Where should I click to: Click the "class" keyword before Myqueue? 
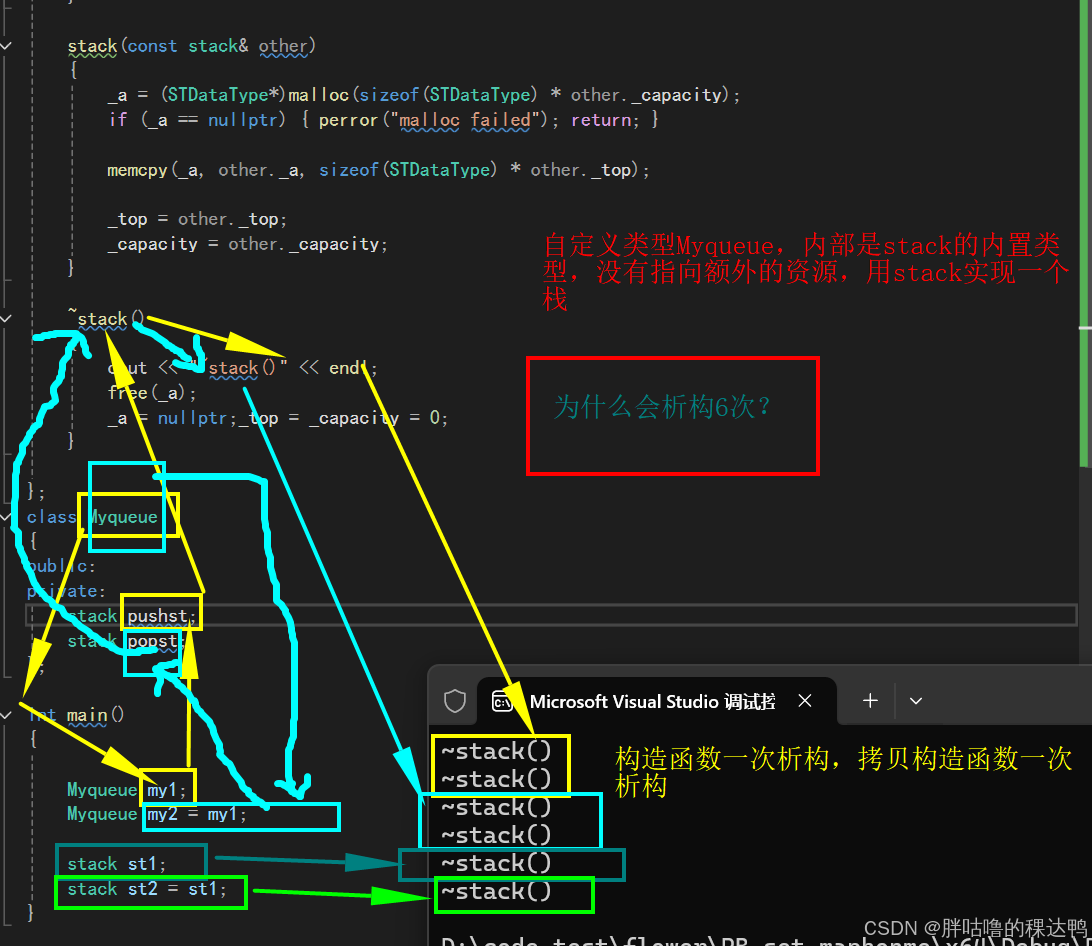(x=51, y=517)
